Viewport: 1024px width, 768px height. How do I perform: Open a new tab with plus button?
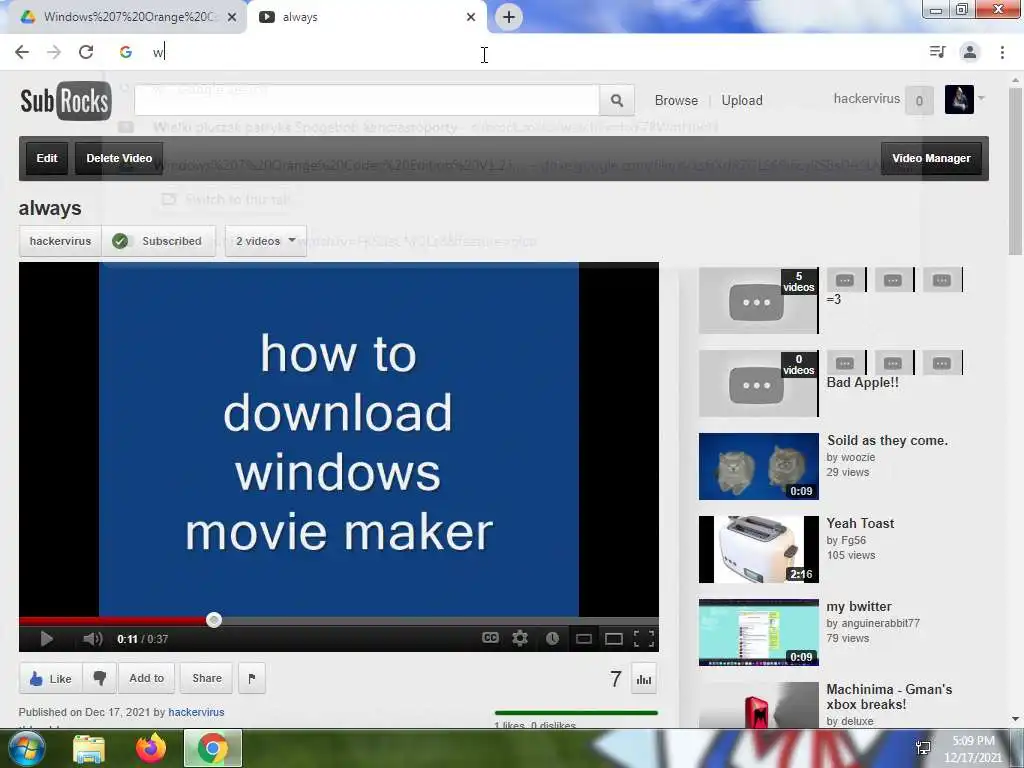pyautogui.click(x=509, y=17)
